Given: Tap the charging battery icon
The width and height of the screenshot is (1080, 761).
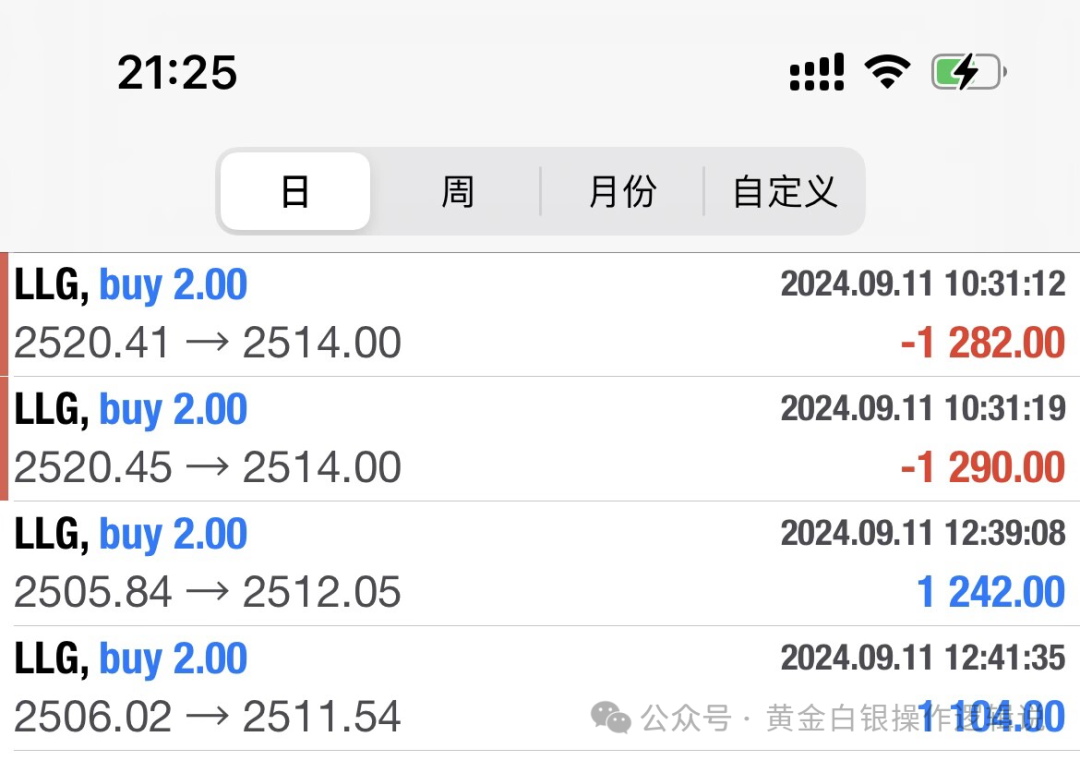Looking at the screenshot, I should click(x=968, y=72).
